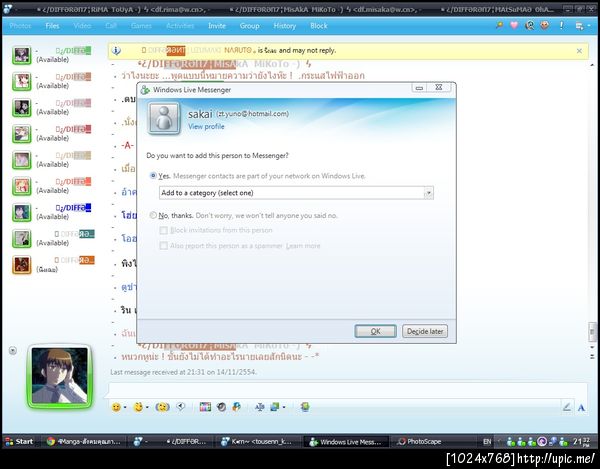Expand the smiley emoticon dropdown arrow
The width and height of the screenshot is (600, 469).
125,408
